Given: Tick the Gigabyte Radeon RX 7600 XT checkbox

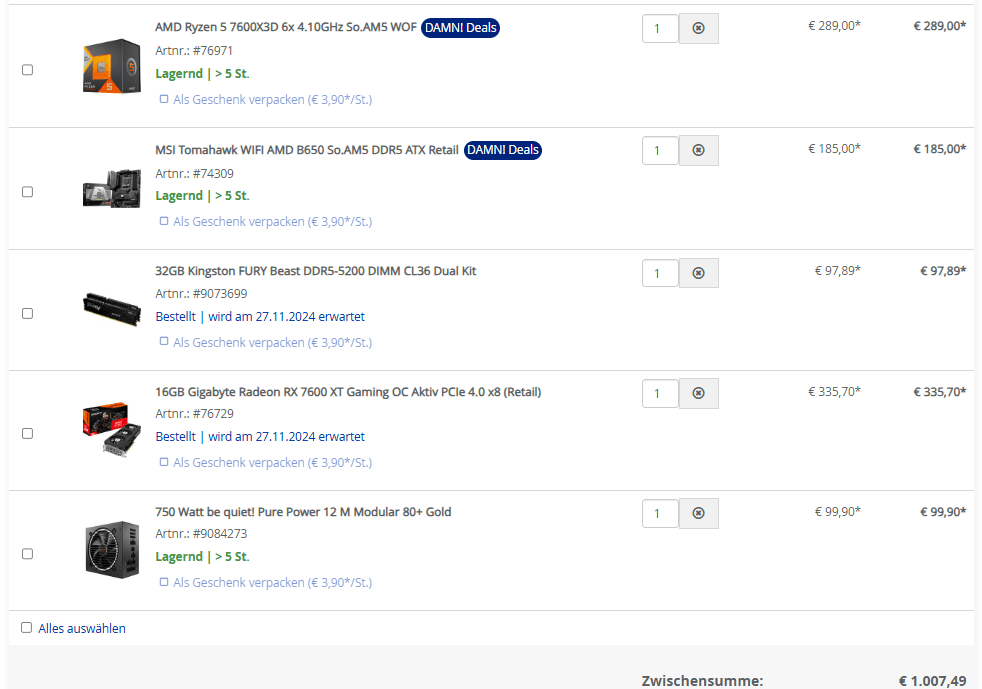Looking at the screenshot, I should (28, 433).
